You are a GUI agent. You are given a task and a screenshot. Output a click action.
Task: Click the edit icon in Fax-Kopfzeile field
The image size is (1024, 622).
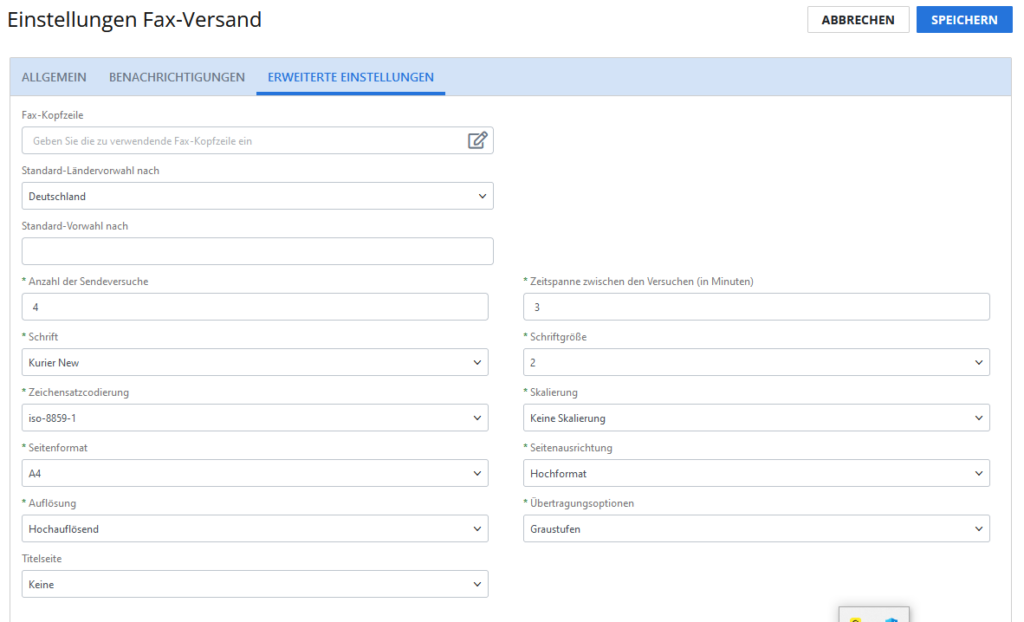477,140
